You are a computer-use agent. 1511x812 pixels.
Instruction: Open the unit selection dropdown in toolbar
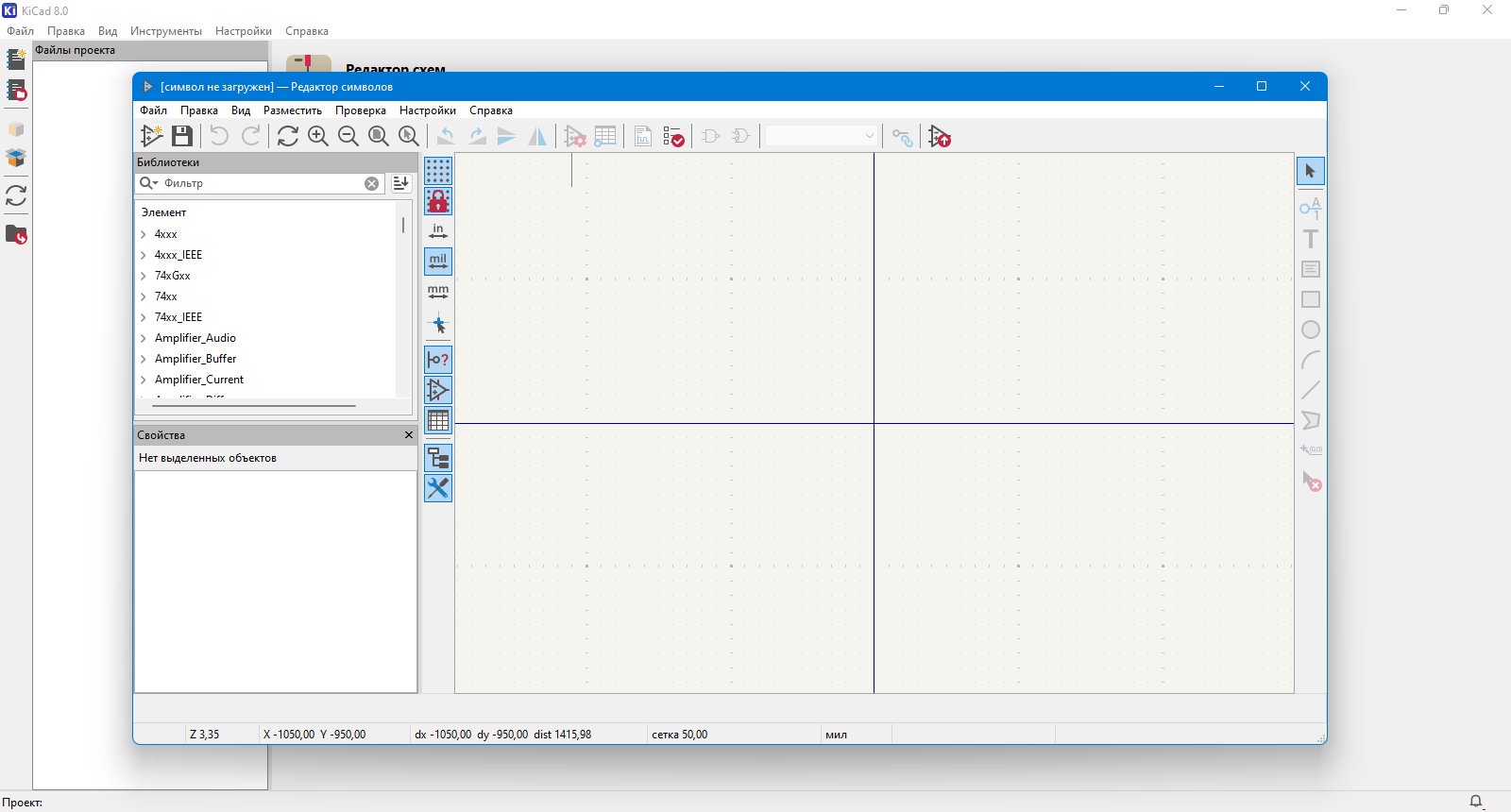[x=821, y=136]
